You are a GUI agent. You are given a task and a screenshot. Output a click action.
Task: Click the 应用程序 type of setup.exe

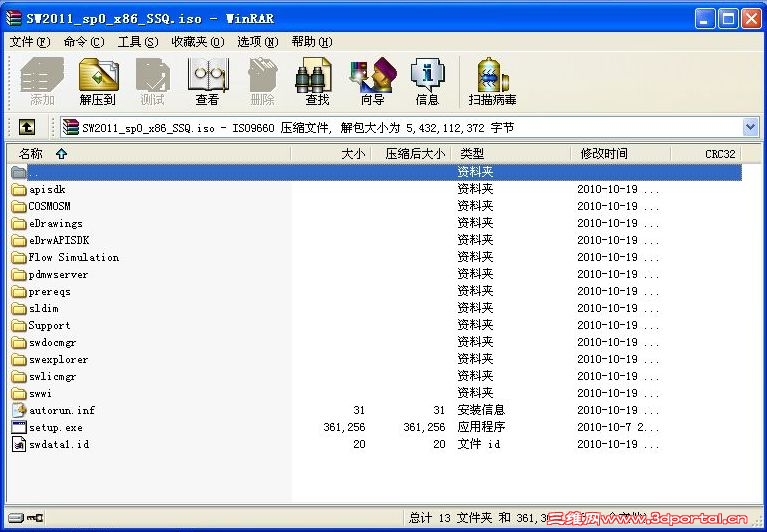481,427
